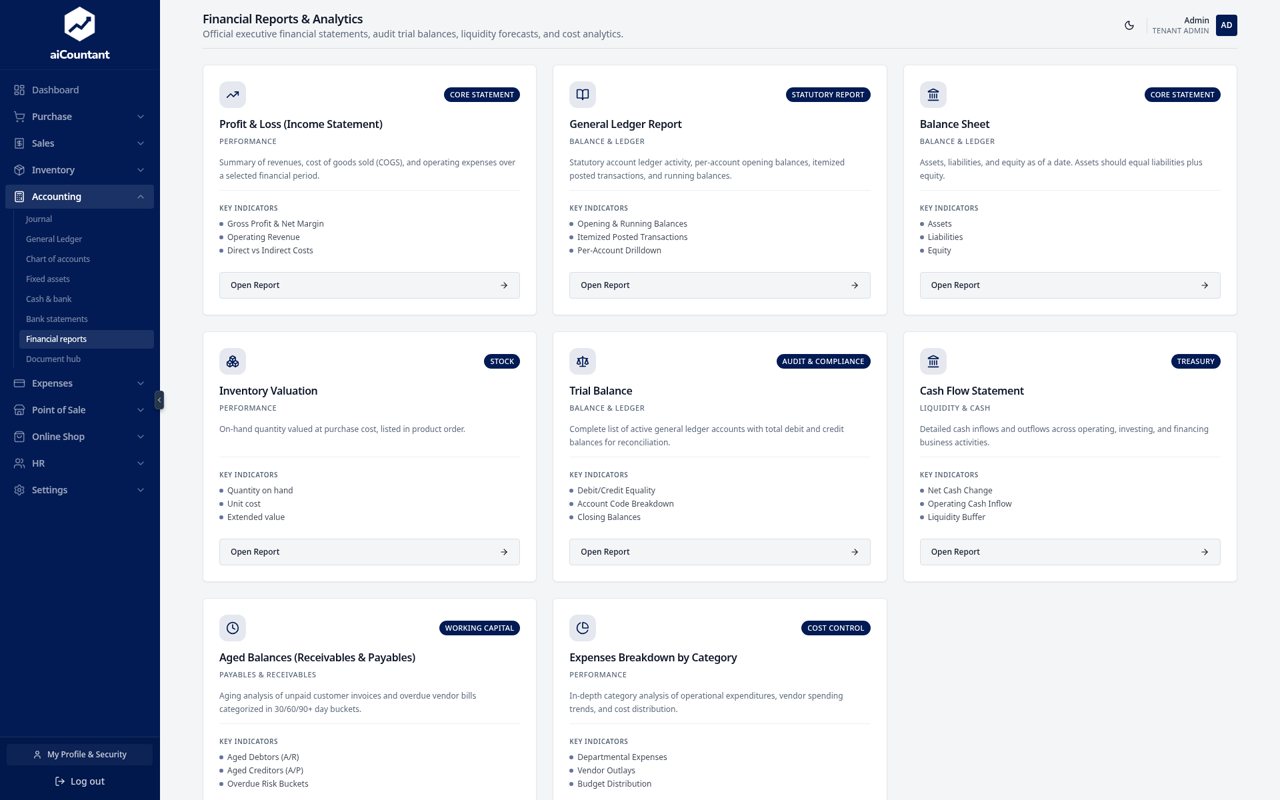Click the sidebar collapse handle

point(159,400)
